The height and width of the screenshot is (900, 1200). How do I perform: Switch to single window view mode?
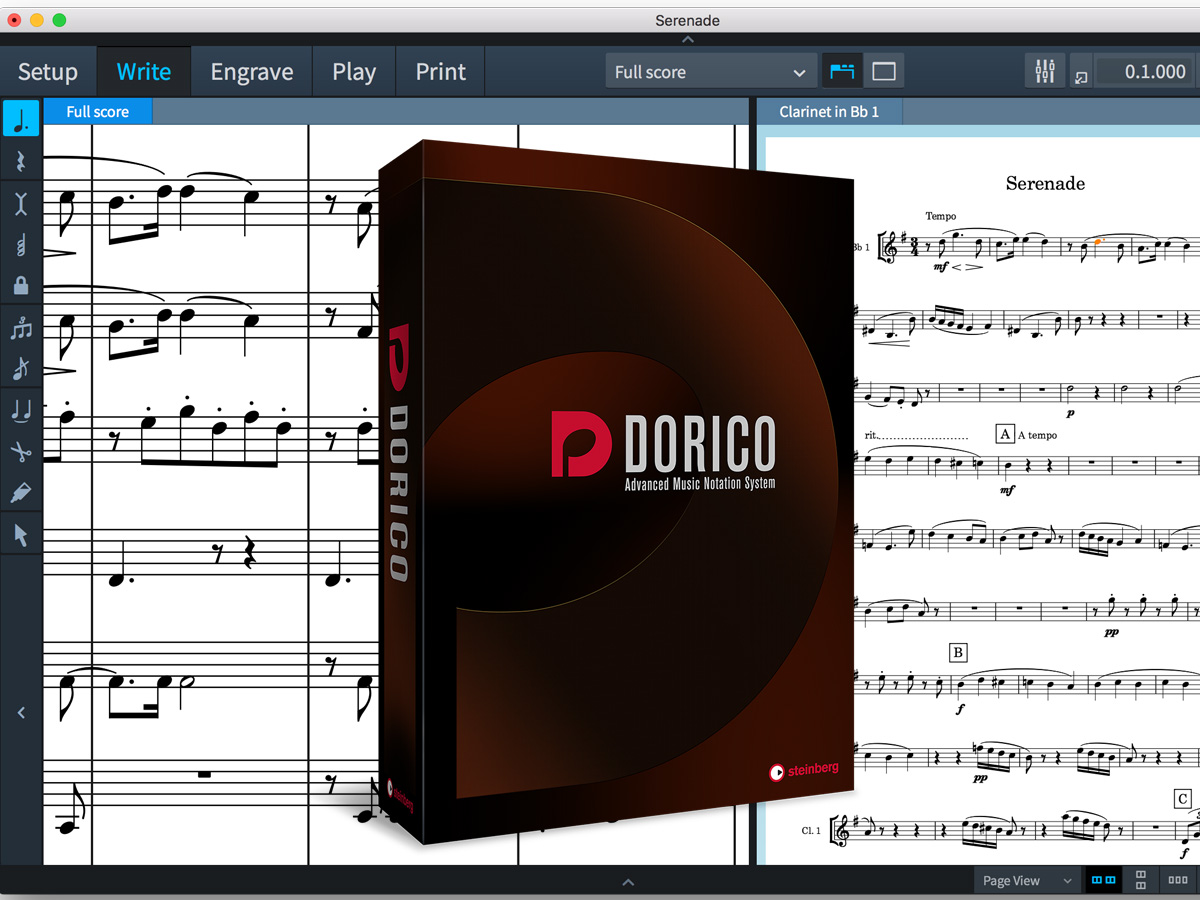tap(883, 71)
